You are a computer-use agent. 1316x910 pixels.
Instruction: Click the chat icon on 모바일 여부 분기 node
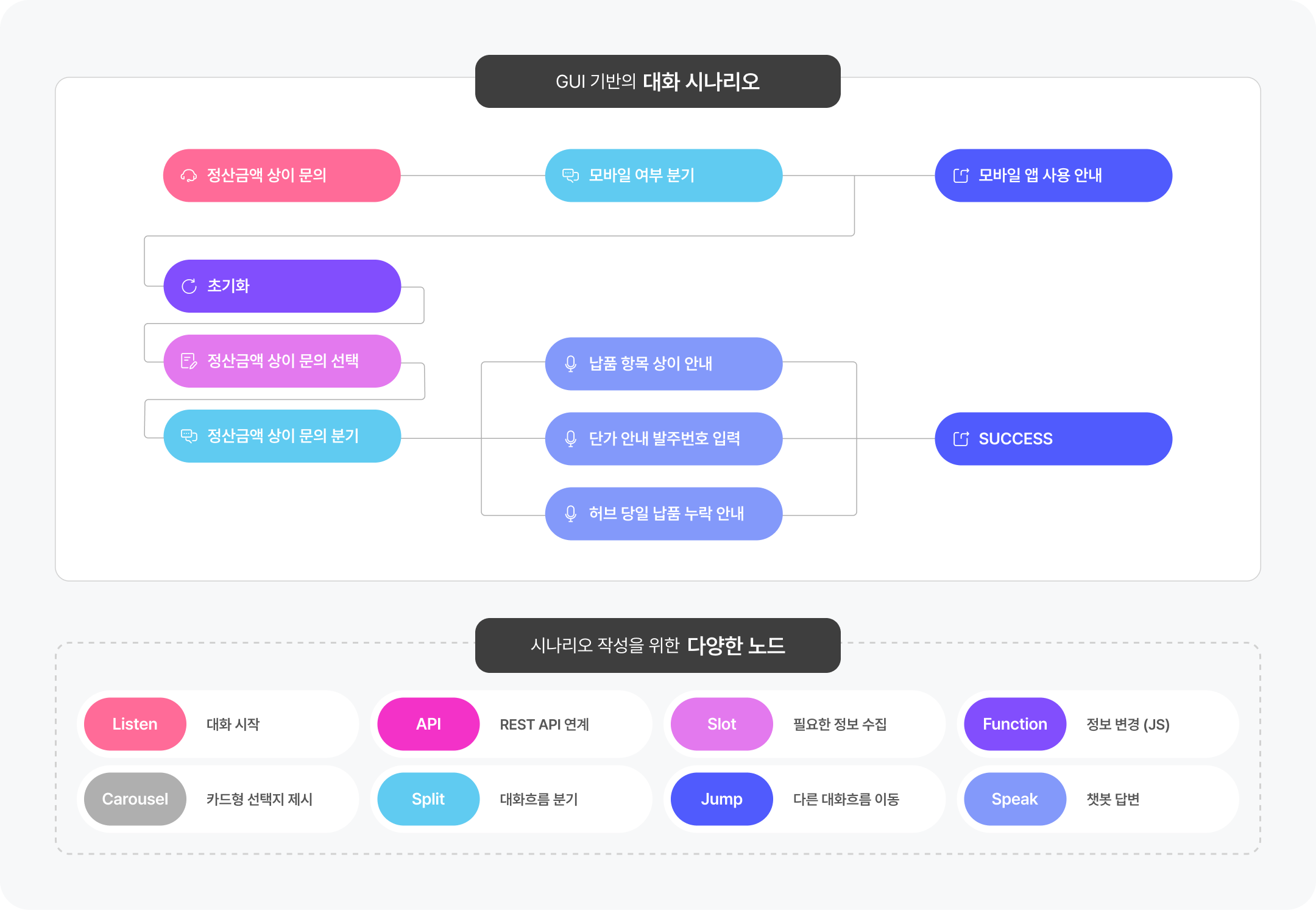click(x=570, y=176)
